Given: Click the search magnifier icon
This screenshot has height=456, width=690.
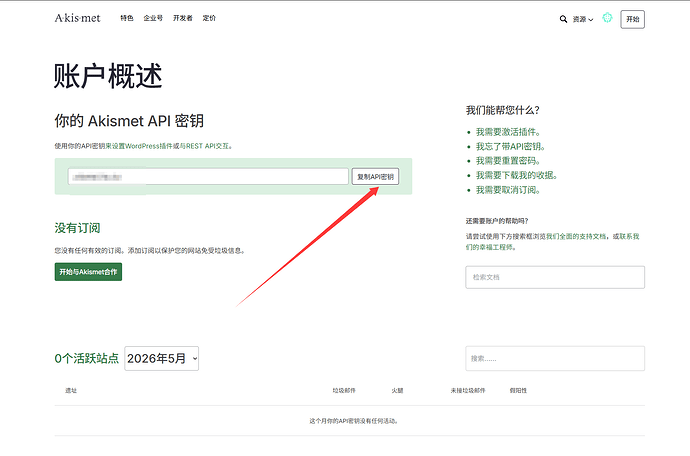Looking at the screenshot, I should [563, 19].
